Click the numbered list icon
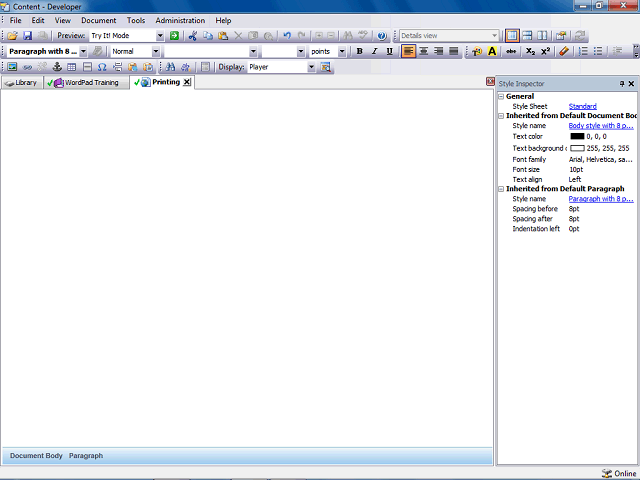The height and width of the screenshot is (480, 640). click(x=583, y=51)
